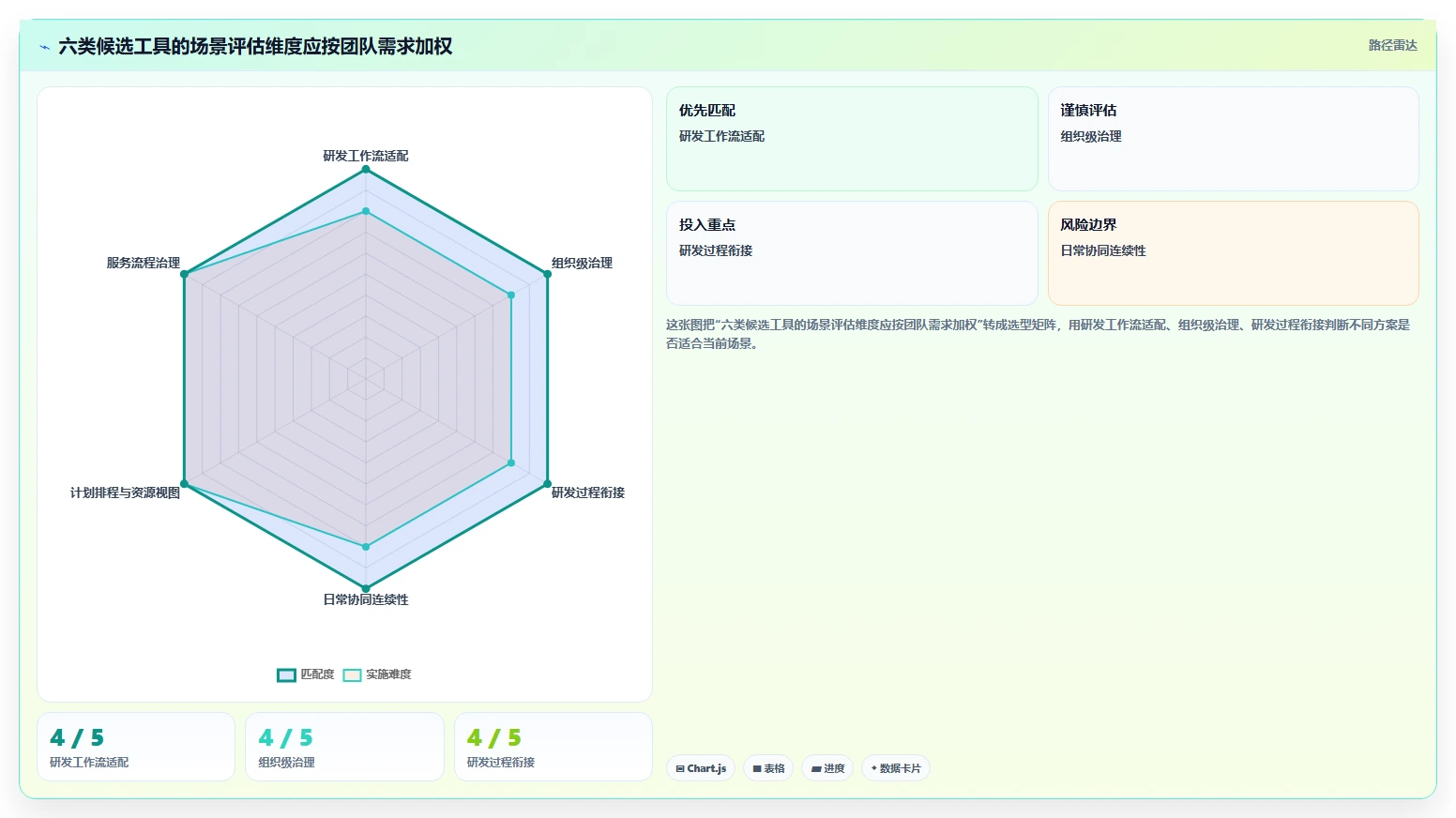Click the description paragraph below the cards
Viewport: 1456px width, 818px height.
(x=1039, y=334)
